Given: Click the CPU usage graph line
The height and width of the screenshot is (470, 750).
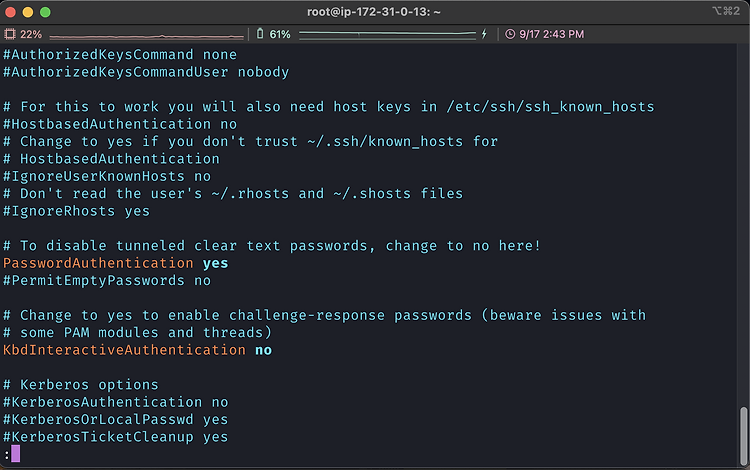Looking at the screenshot, I should point(146,36).
